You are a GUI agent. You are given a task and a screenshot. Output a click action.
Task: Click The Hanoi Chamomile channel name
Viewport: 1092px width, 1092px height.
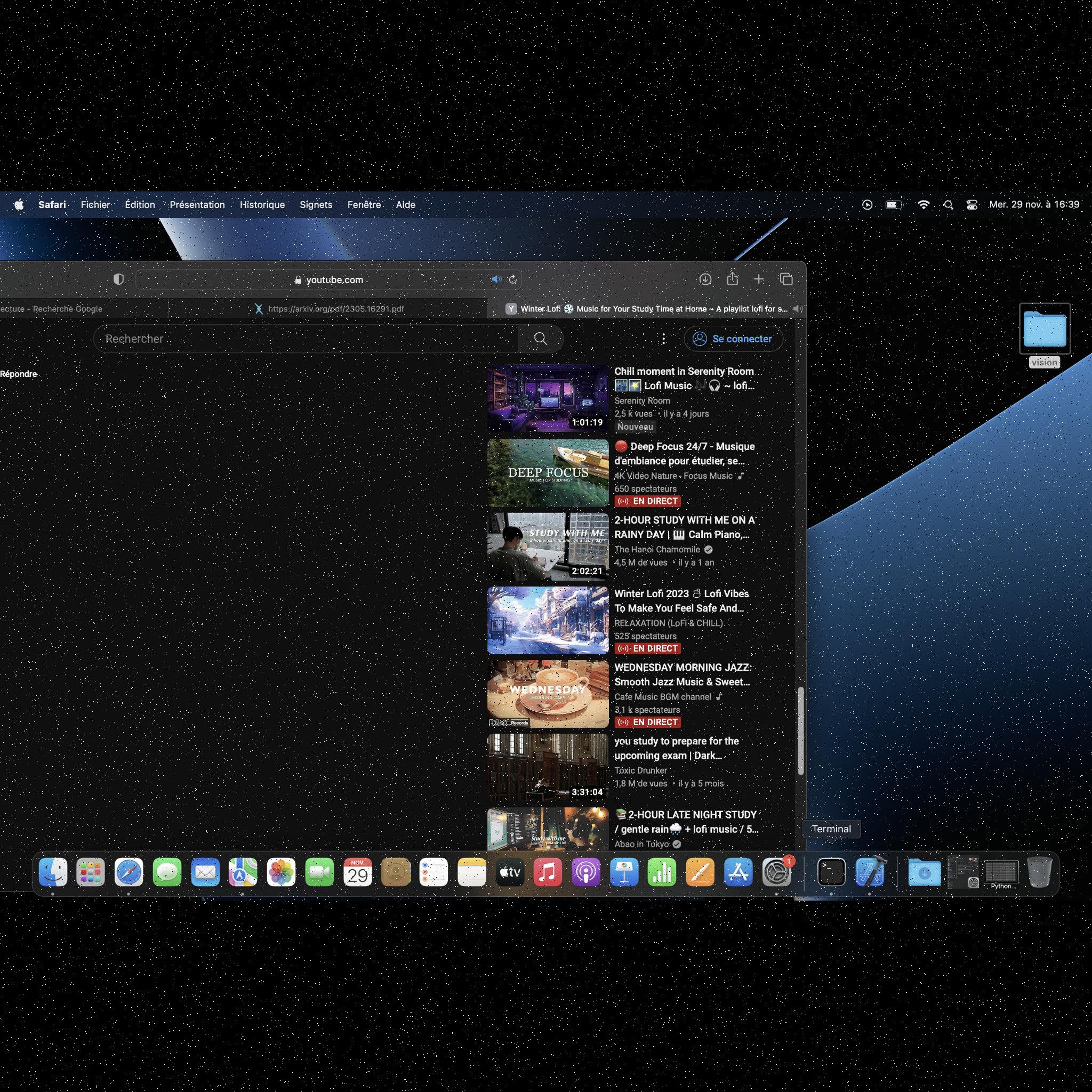[657, 549]
